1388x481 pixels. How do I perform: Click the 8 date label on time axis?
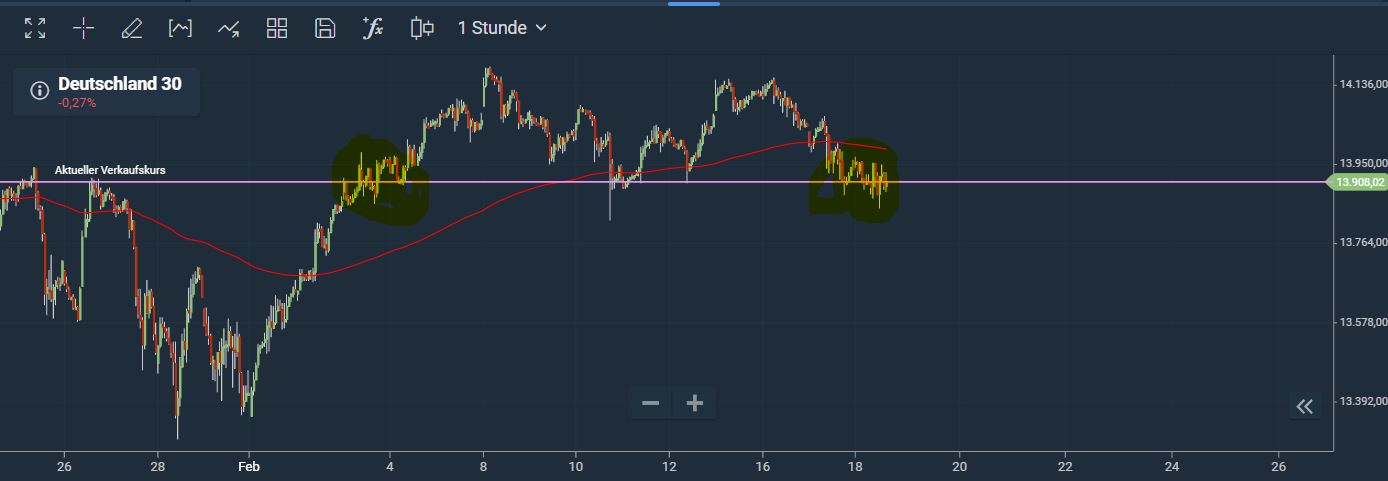point(483,466)
